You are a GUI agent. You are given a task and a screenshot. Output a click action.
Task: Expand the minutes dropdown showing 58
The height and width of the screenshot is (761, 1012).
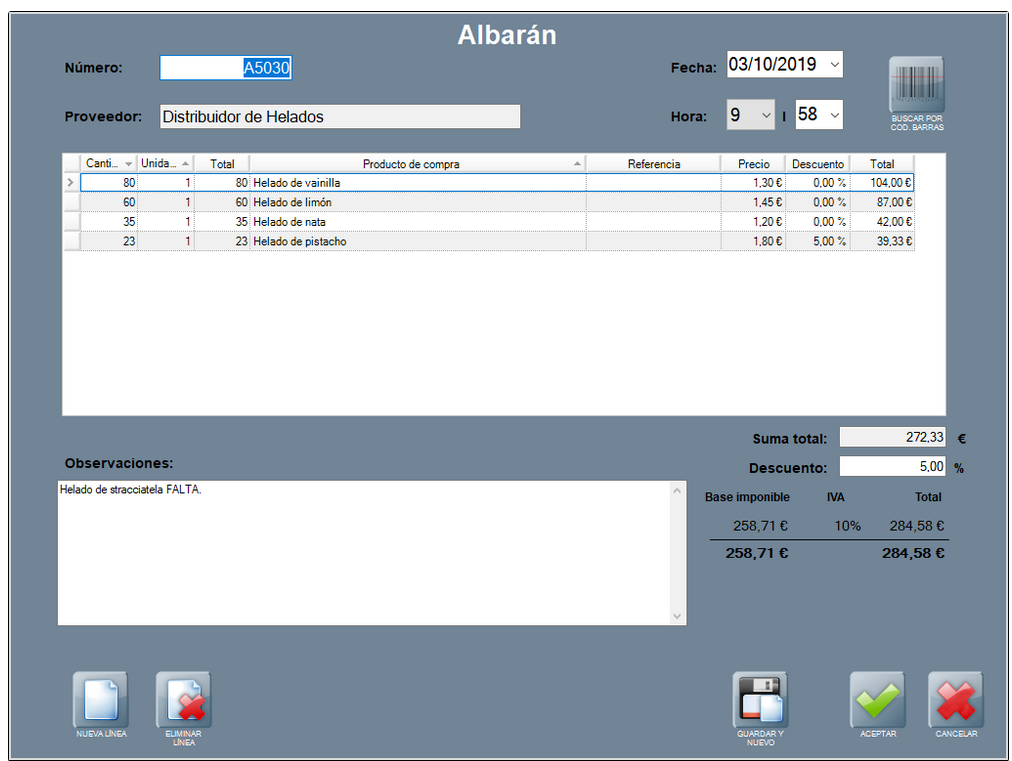coord(834,115)
